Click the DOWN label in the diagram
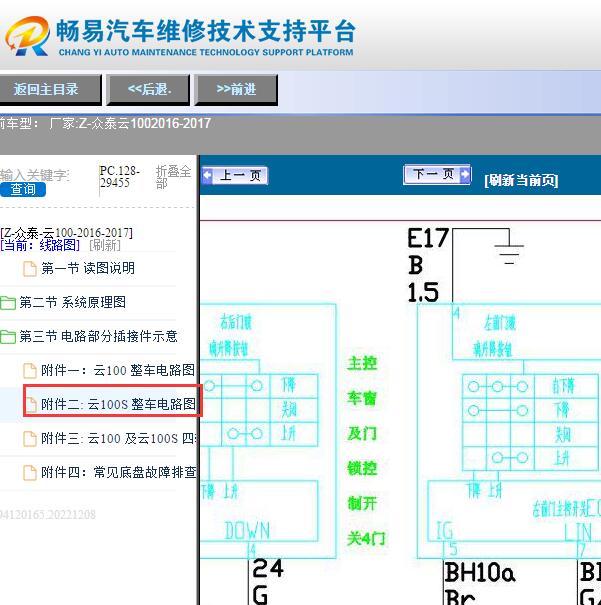 pyautogui.click(x=247, y=531)
